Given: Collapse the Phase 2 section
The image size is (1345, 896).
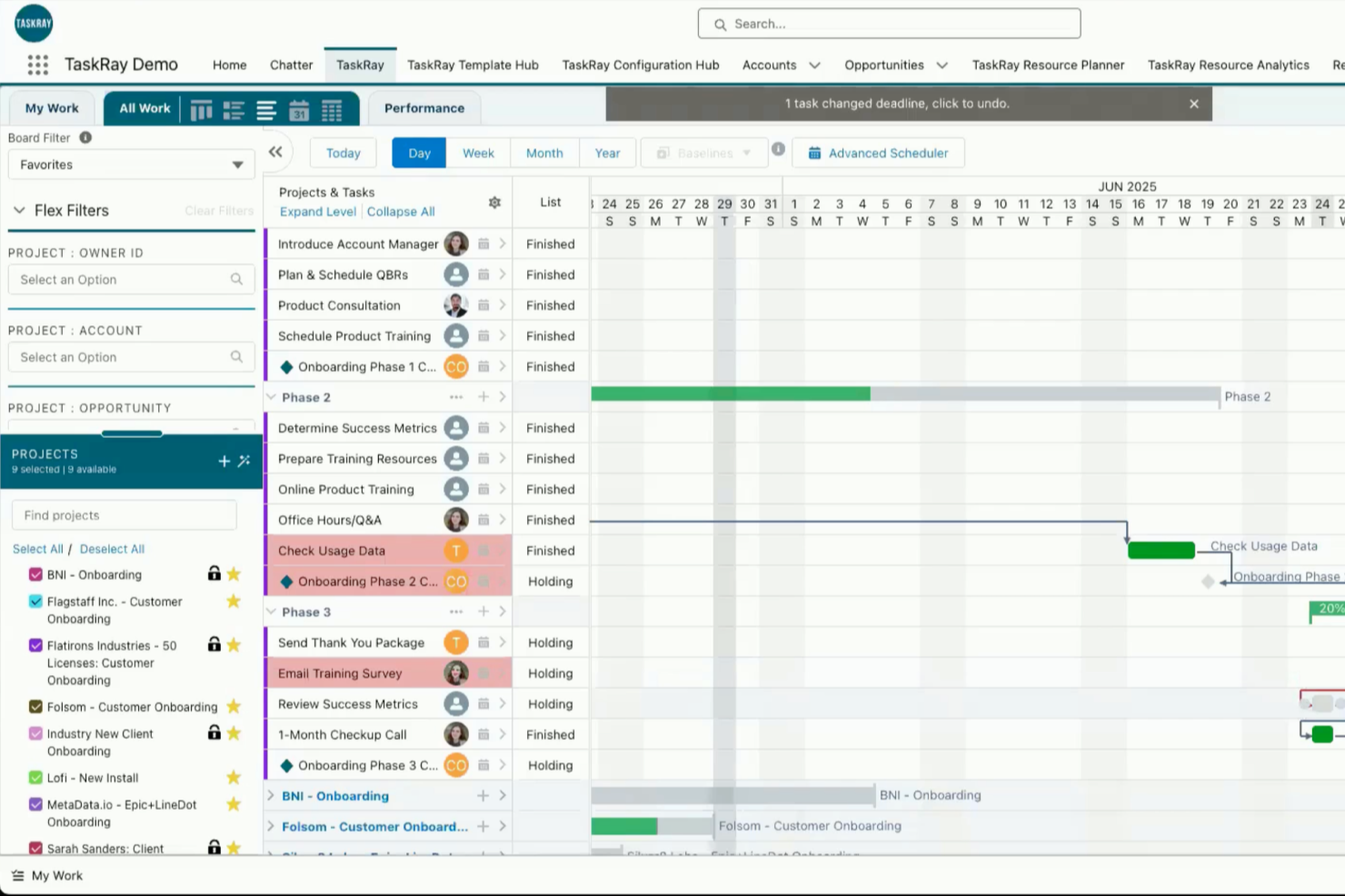Looking at the screenshot, I should pos(271,396).
